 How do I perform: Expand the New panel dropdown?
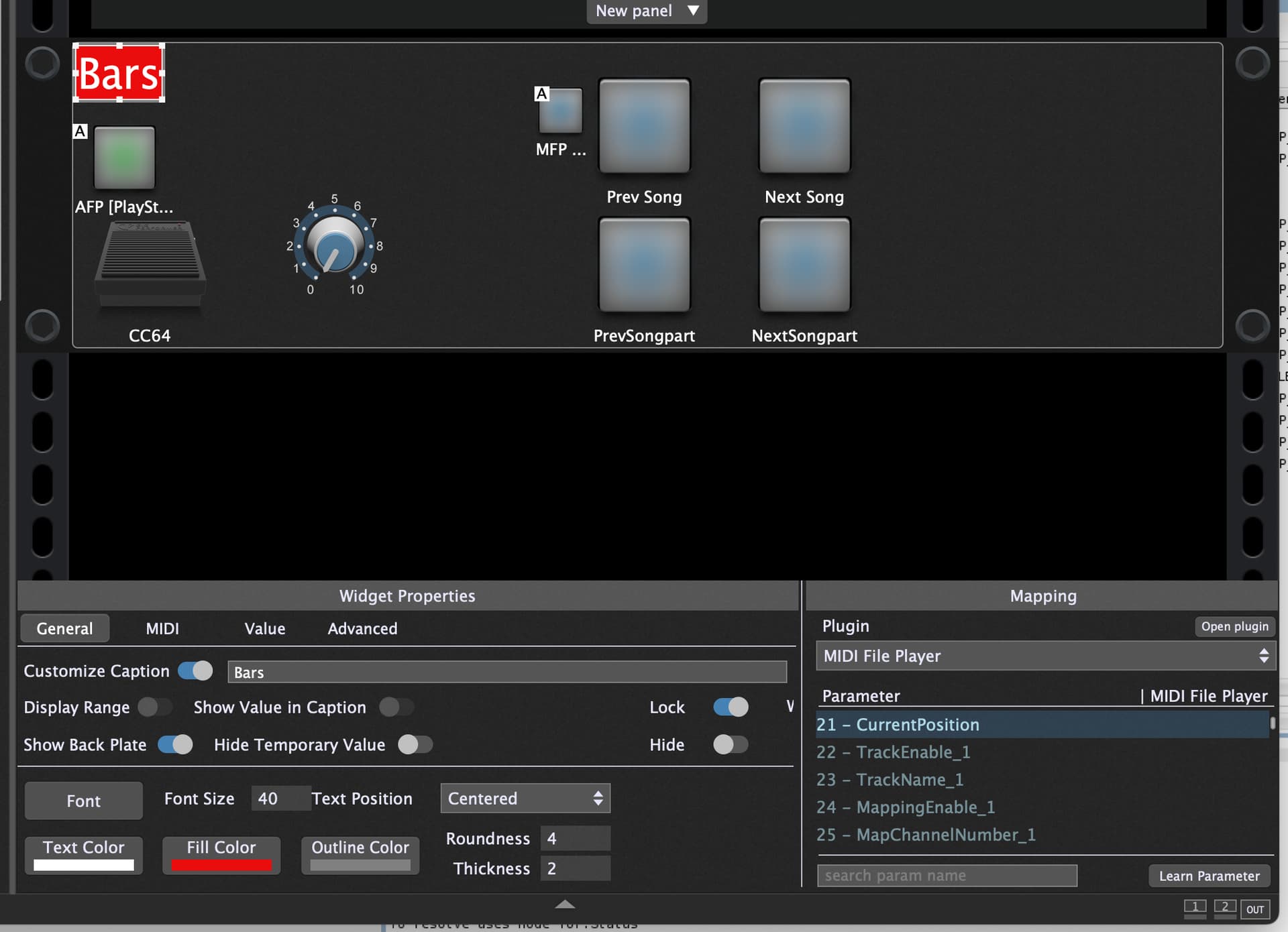(647, 11)
